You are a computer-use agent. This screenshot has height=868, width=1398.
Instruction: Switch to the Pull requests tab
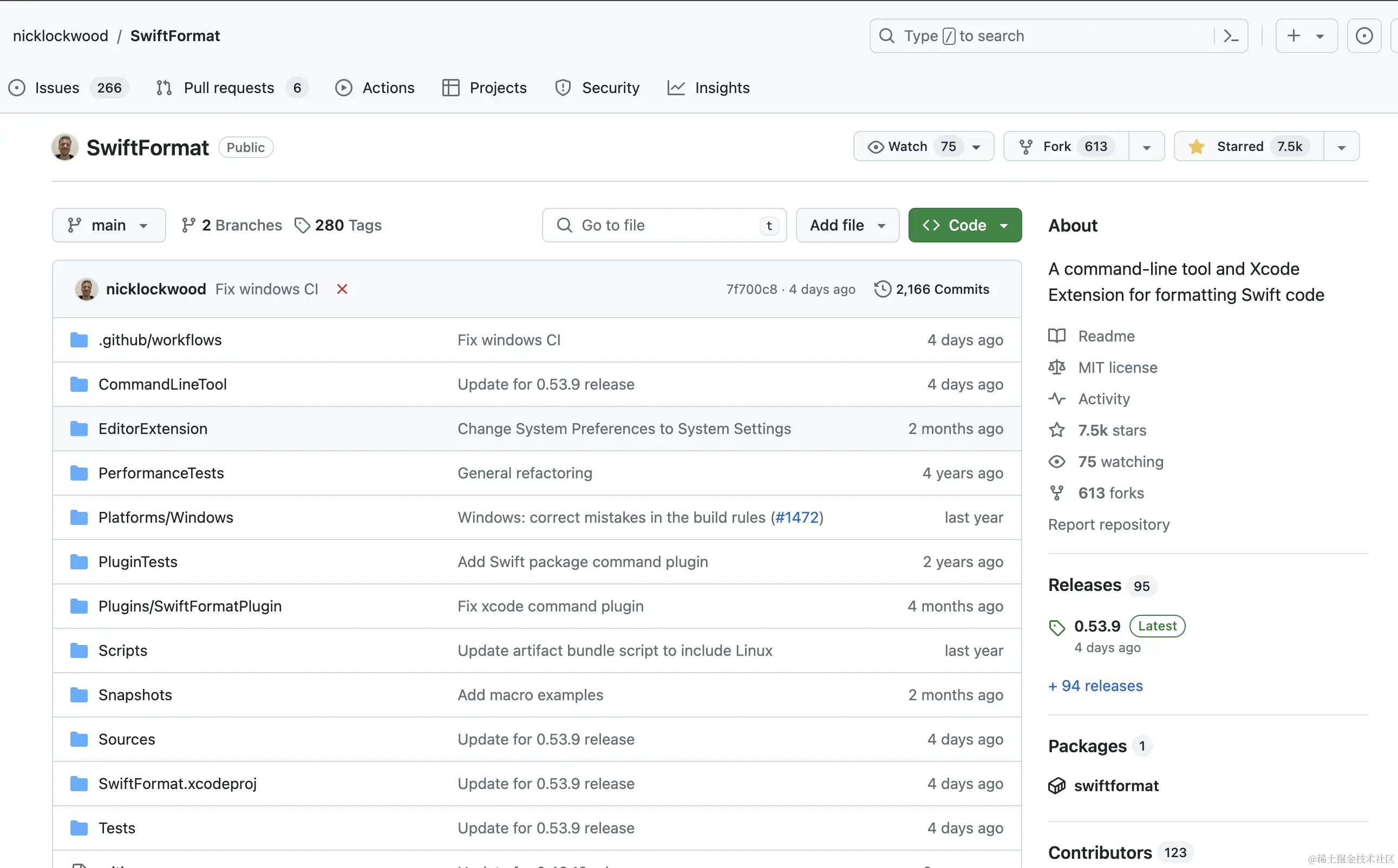(228, 88)
